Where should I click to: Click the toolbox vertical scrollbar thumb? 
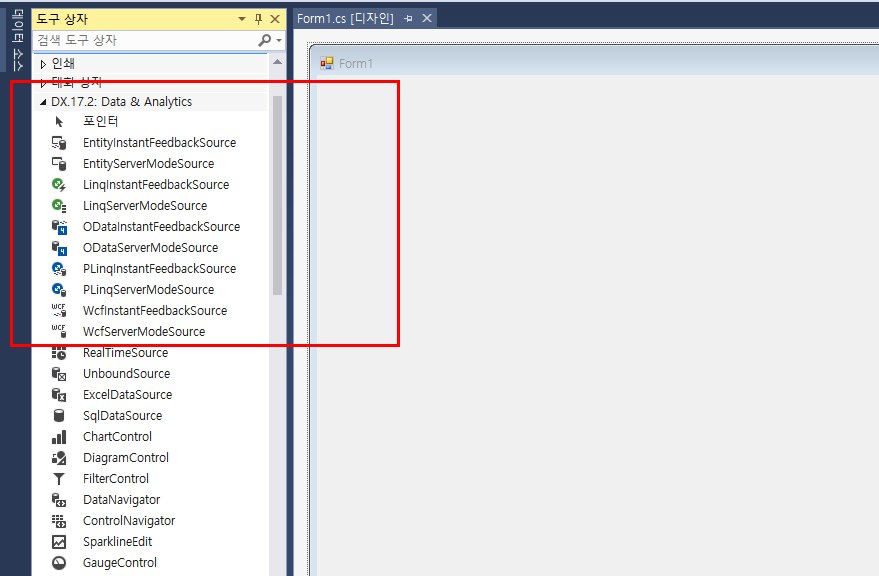coord(277,195)
